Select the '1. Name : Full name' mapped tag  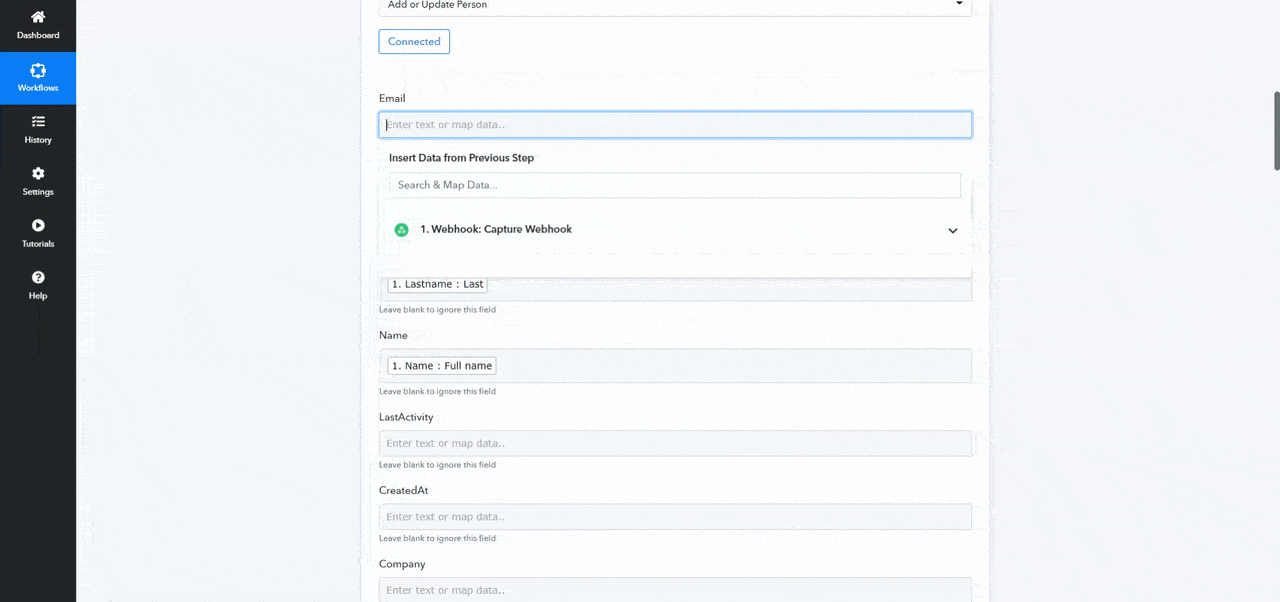click(x=442, y=366)
